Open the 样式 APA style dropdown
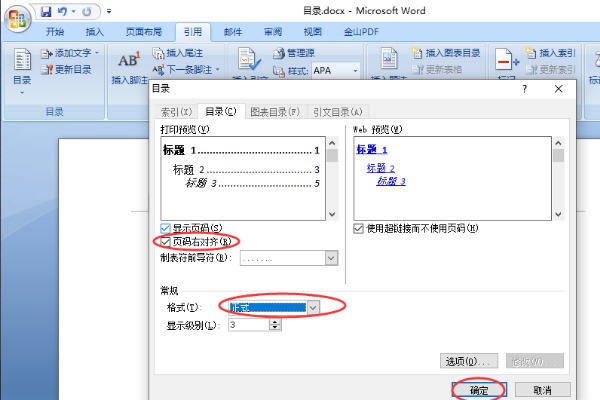600x400 pixels. click(x=354, y=71)
